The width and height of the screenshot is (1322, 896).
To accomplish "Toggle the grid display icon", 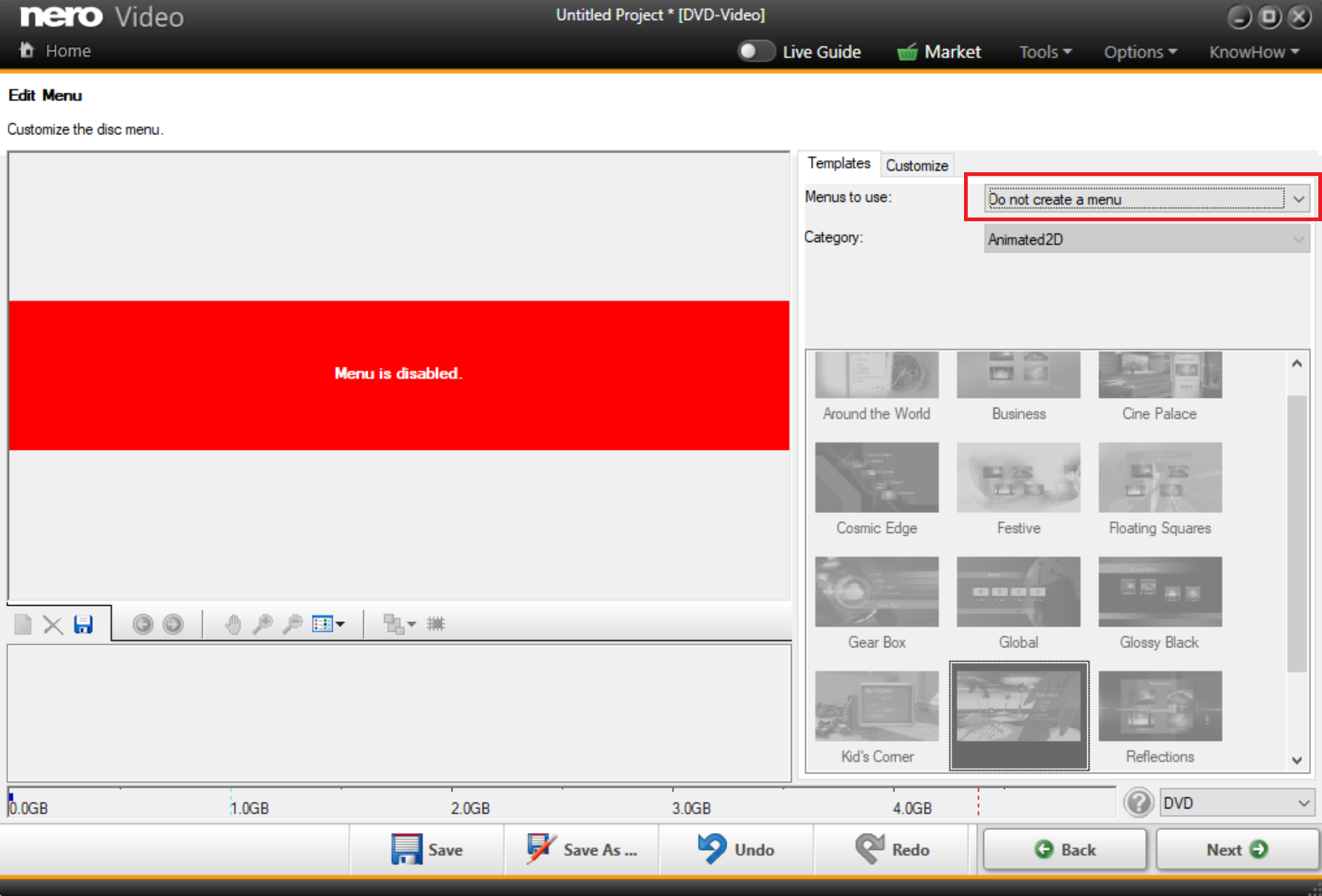I will 436,624.
